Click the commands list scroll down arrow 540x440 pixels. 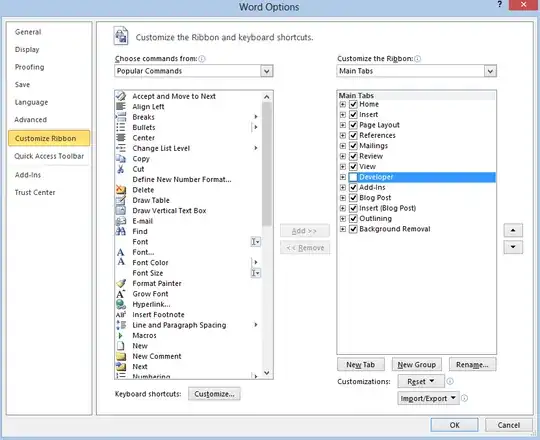click(267, 373)
